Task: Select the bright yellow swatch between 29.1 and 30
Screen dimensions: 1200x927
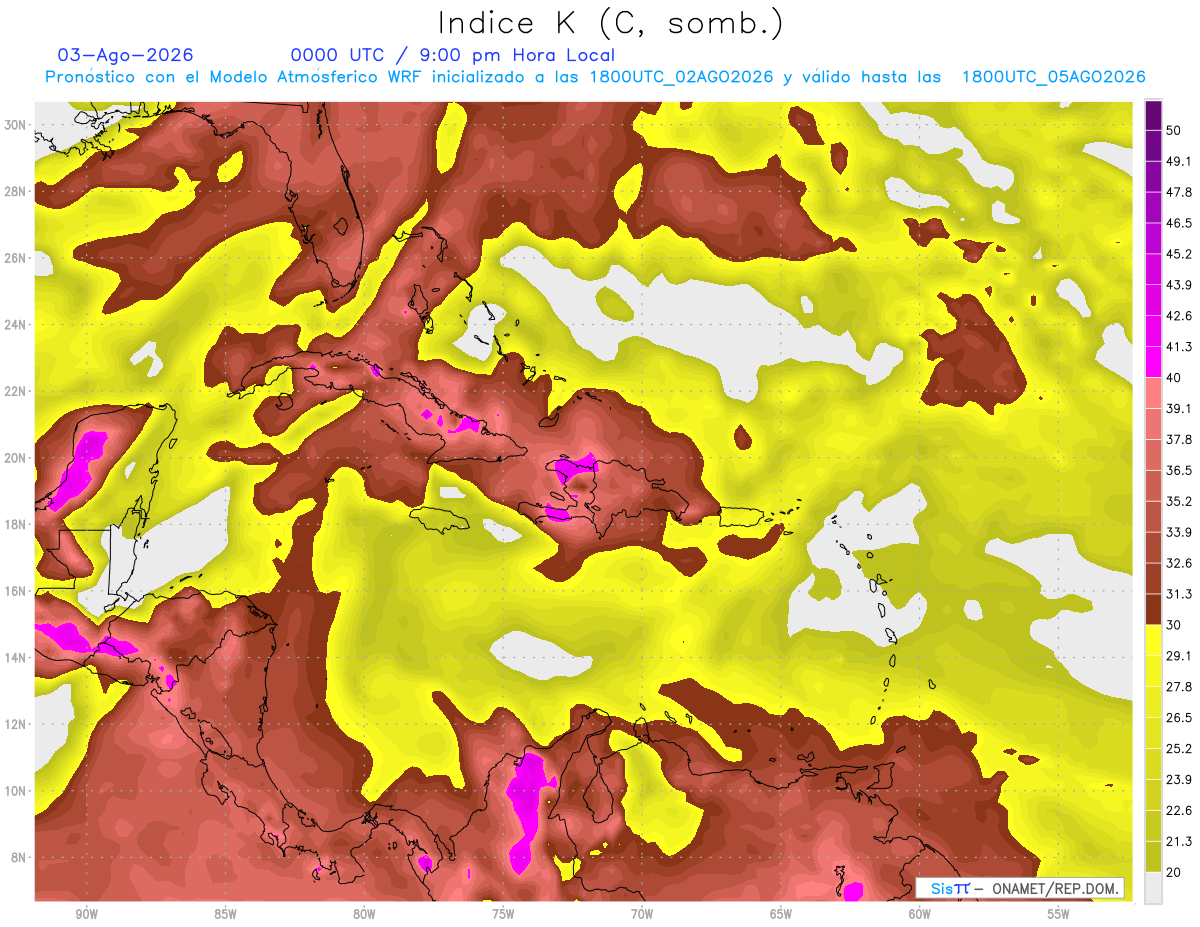Action: 1153,640
